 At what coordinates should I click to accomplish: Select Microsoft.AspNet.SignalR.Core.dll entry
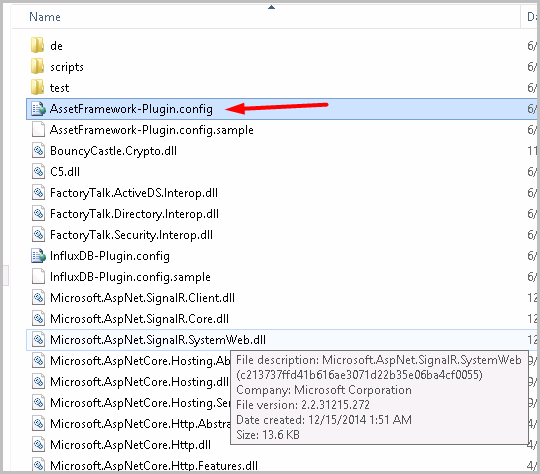click(x=139, y=319)
